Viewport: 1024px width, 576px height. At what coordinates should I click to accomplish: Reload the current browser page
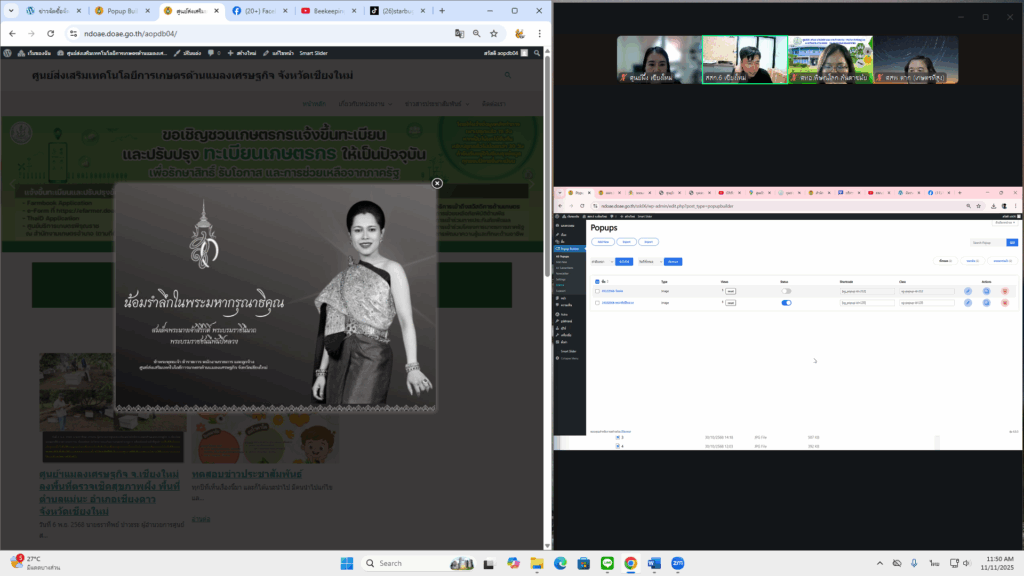[50, 33]
